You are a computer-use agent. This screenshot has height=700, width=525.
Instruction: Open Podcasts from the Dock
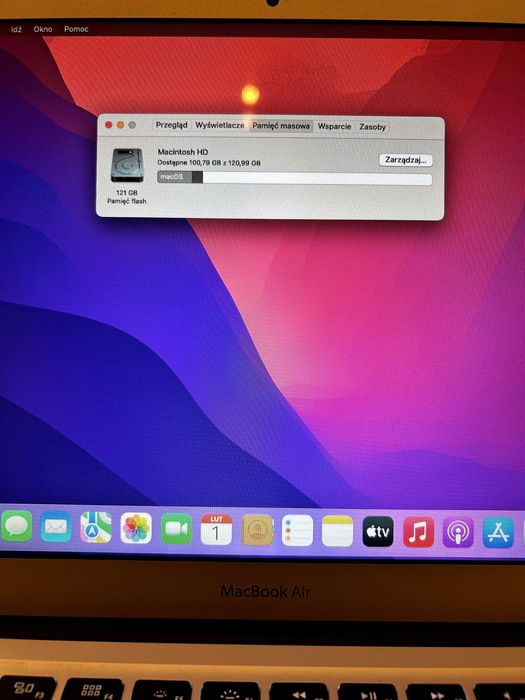click(x=458, y=532)
